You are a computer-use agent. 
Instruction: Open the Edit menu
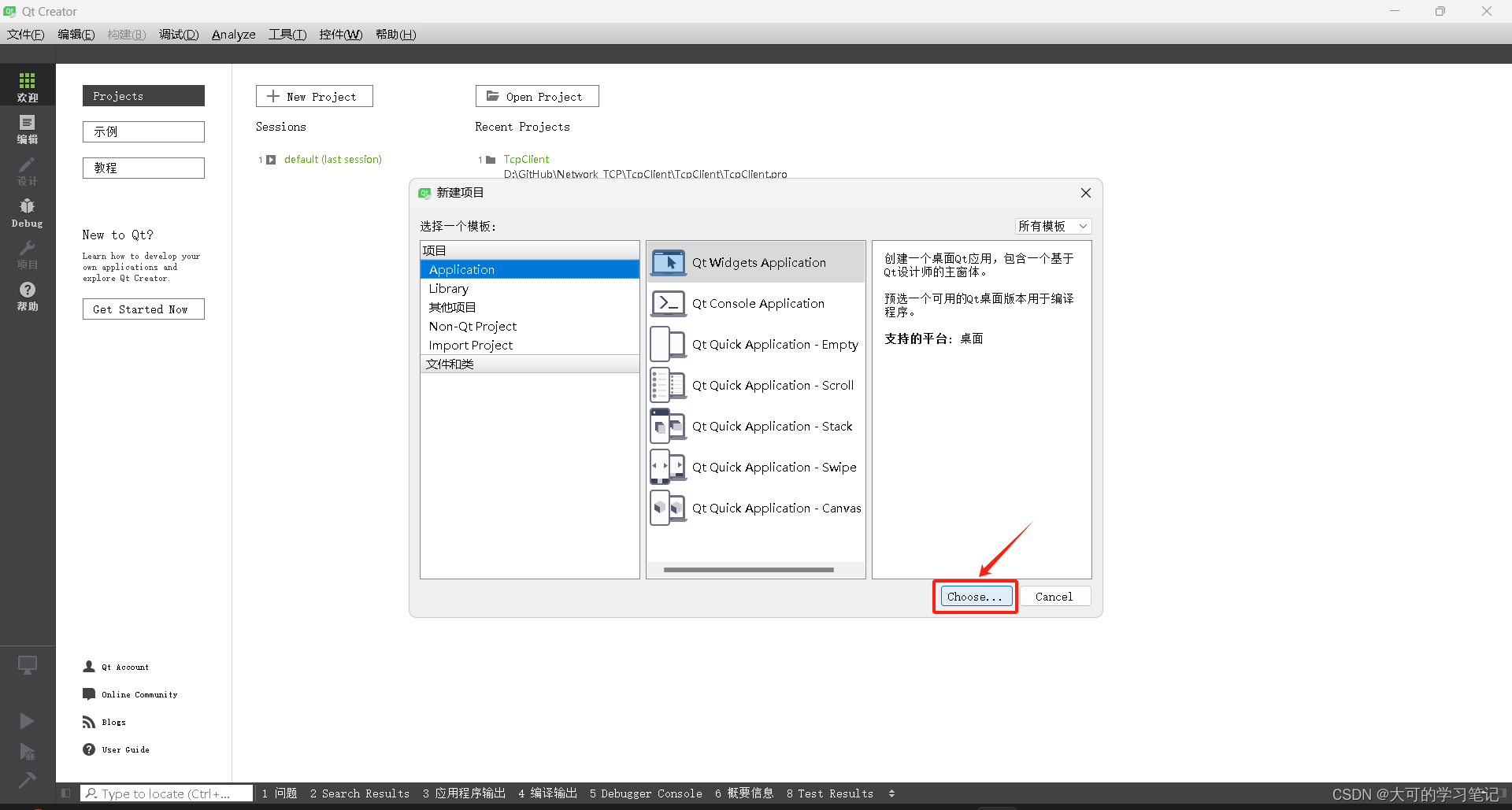tap(76, 35)
